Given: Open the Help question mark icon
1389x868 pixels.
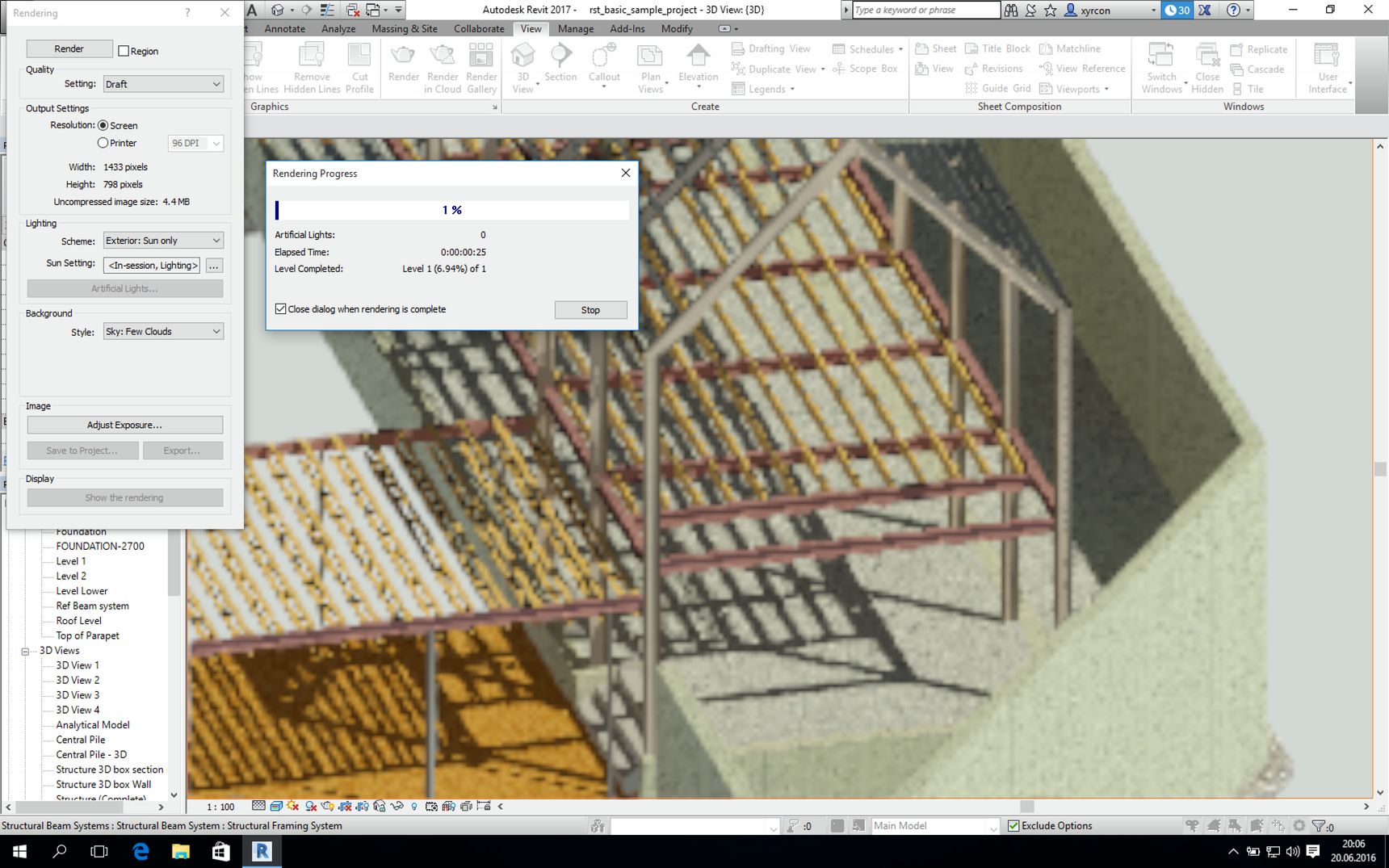Looking at the screenshot, I should tap(1233, 10).
